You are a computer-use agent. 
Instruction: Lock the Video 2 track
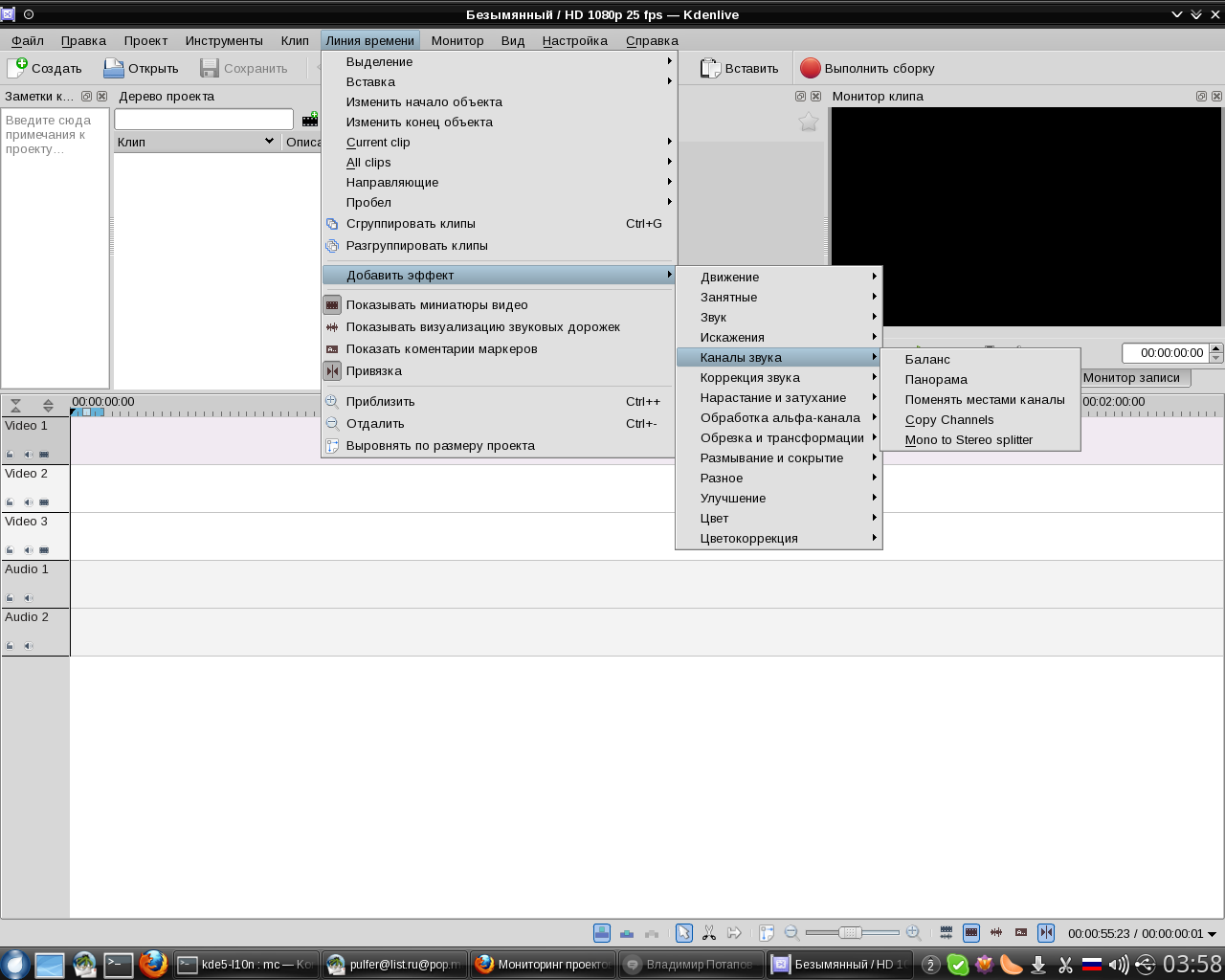(x=11, y=502)
